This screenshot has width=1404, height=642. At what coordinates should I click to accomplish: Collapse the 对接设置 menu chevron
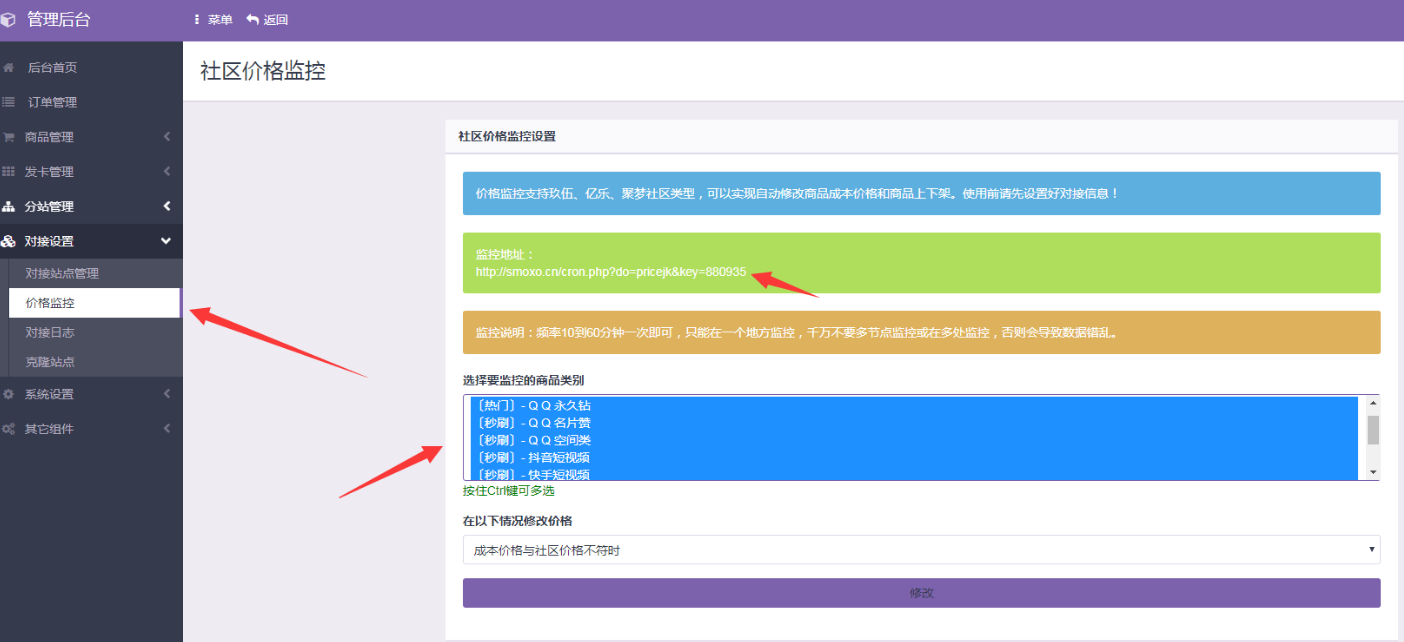(x=166, y=241)
